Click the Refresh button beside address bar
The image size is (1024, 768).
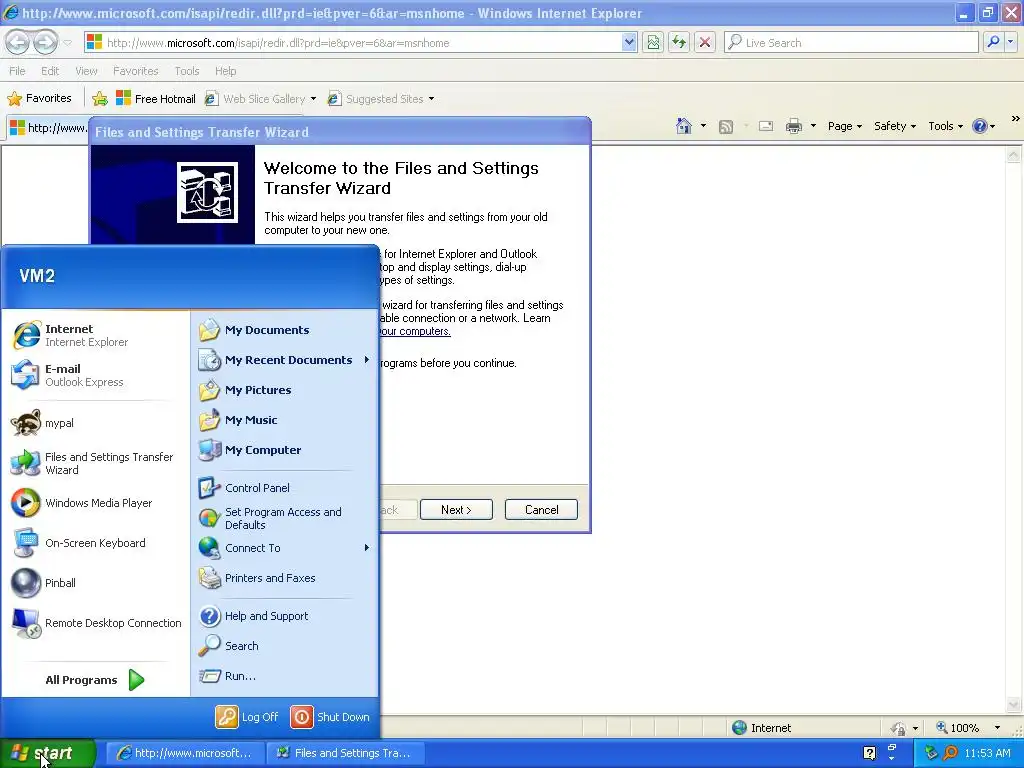click(x=679, y=42)
